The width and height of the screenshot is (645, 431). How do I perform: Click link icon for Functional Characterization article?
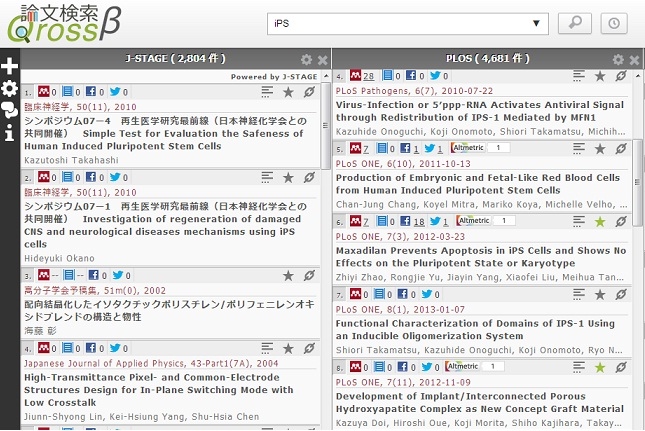coord(621,294)
